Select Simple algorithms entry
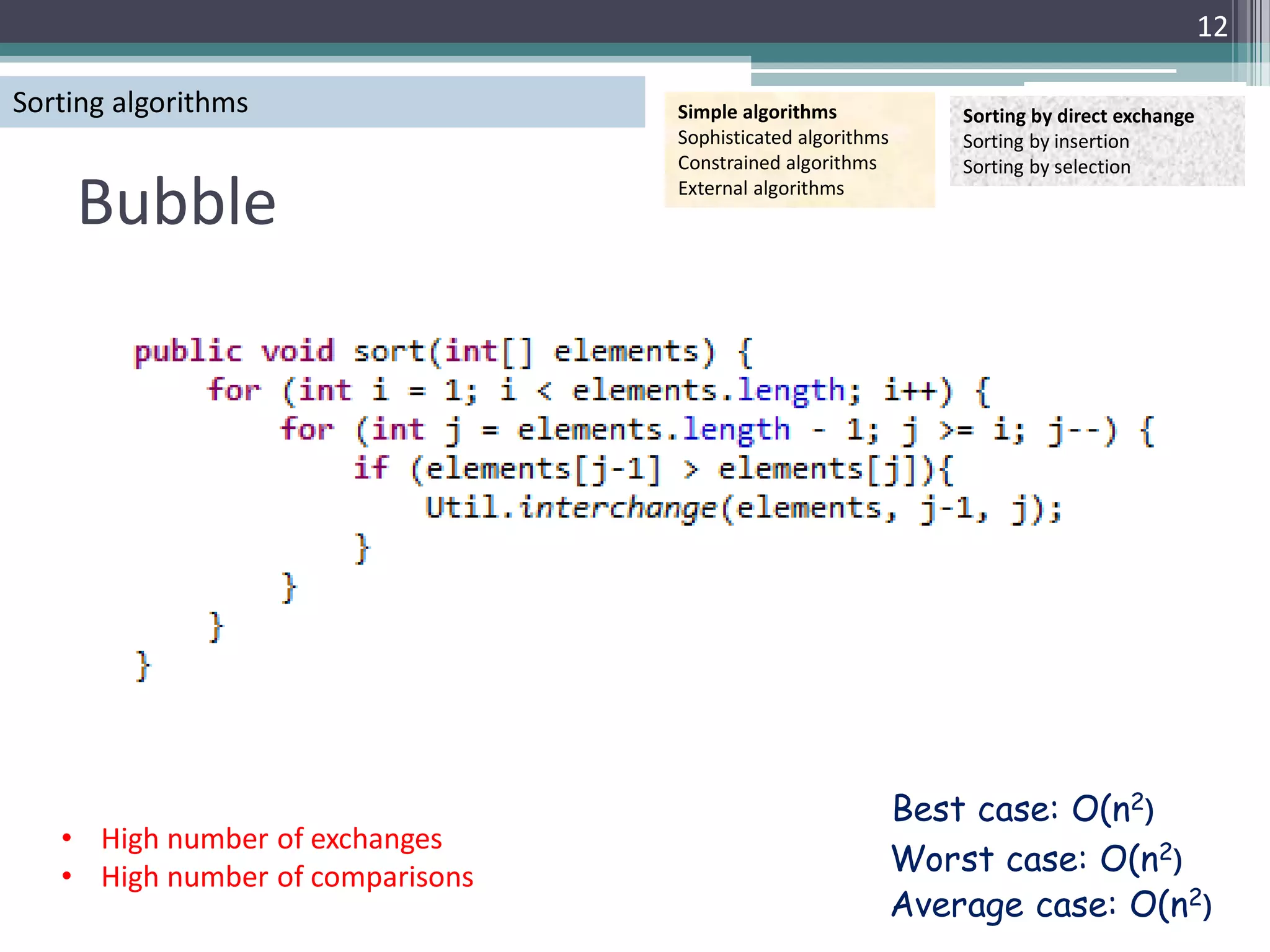 757,112
